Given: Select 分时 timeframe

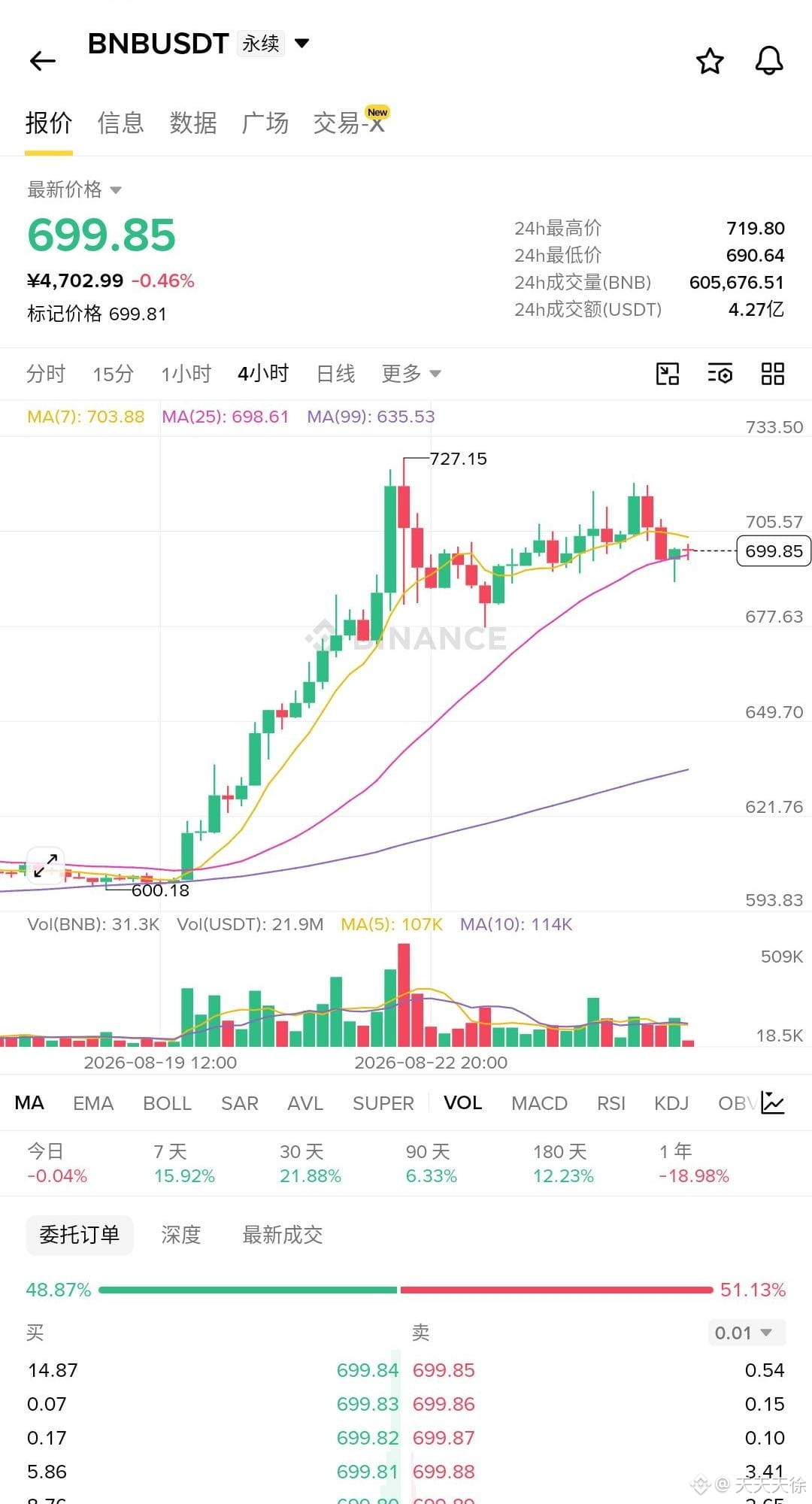Looking at the screenshot, I should point(46,374).
